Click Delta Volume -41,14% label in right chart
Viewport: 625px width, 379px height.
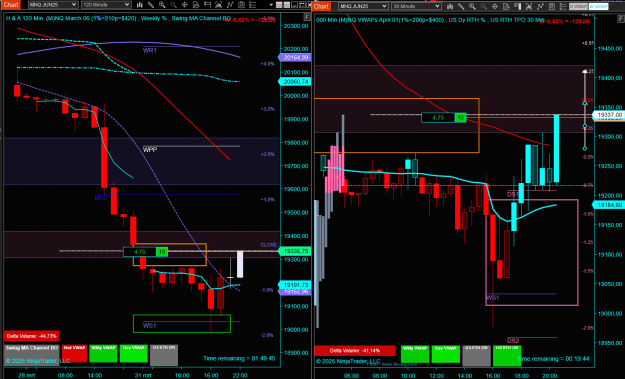(x=355, y=351)
